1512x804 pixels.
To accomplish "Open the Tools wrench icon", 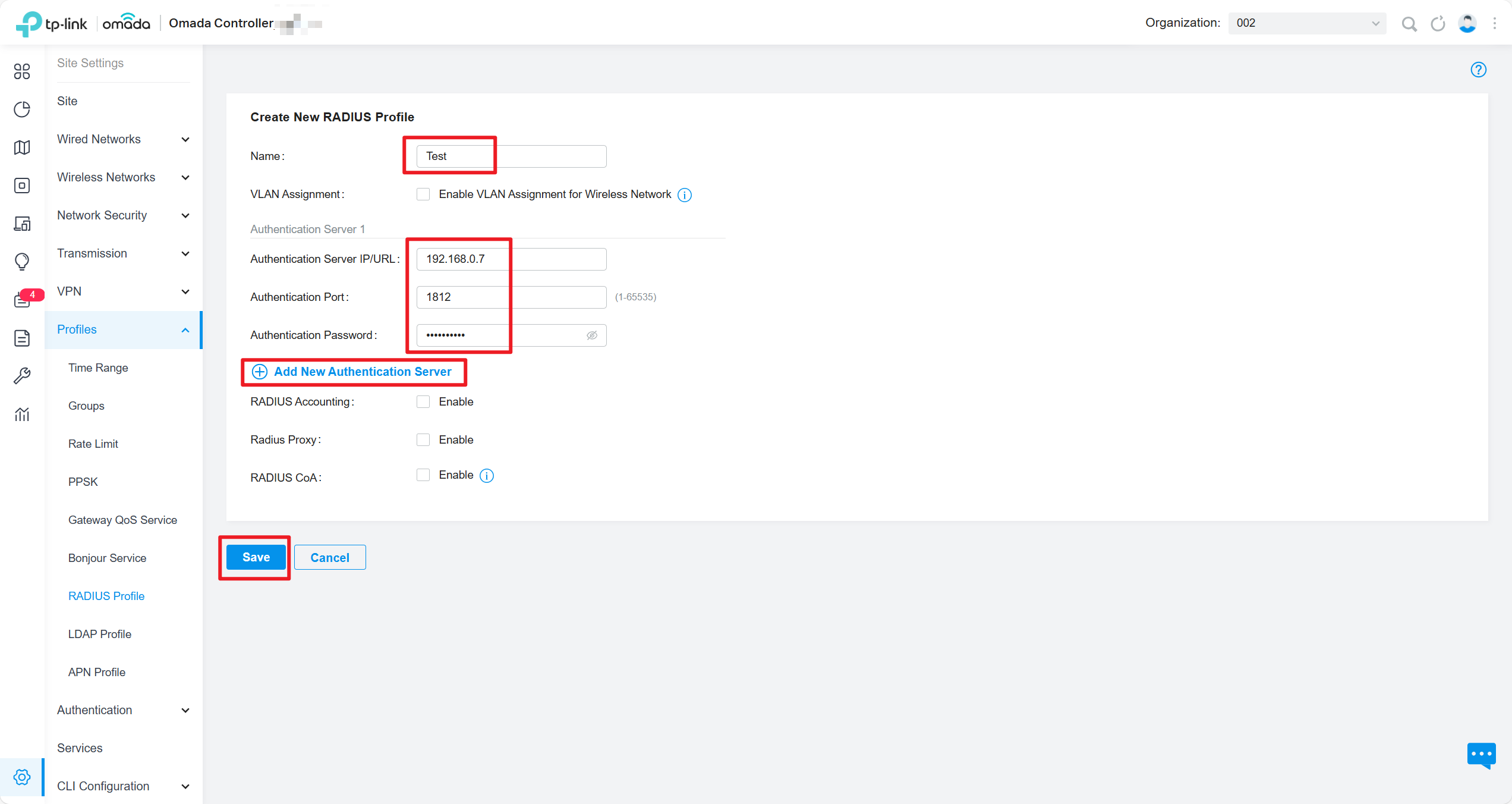I will 22,376.
